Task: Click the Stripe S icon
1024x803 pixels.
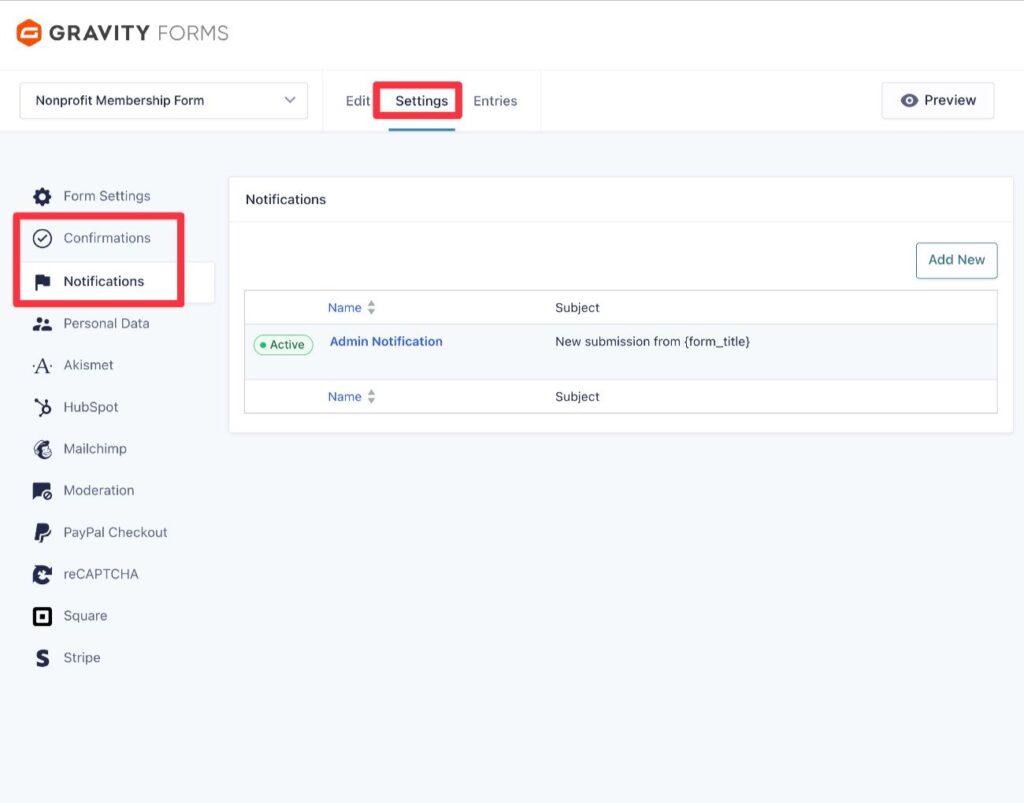Action: point(42,658)
